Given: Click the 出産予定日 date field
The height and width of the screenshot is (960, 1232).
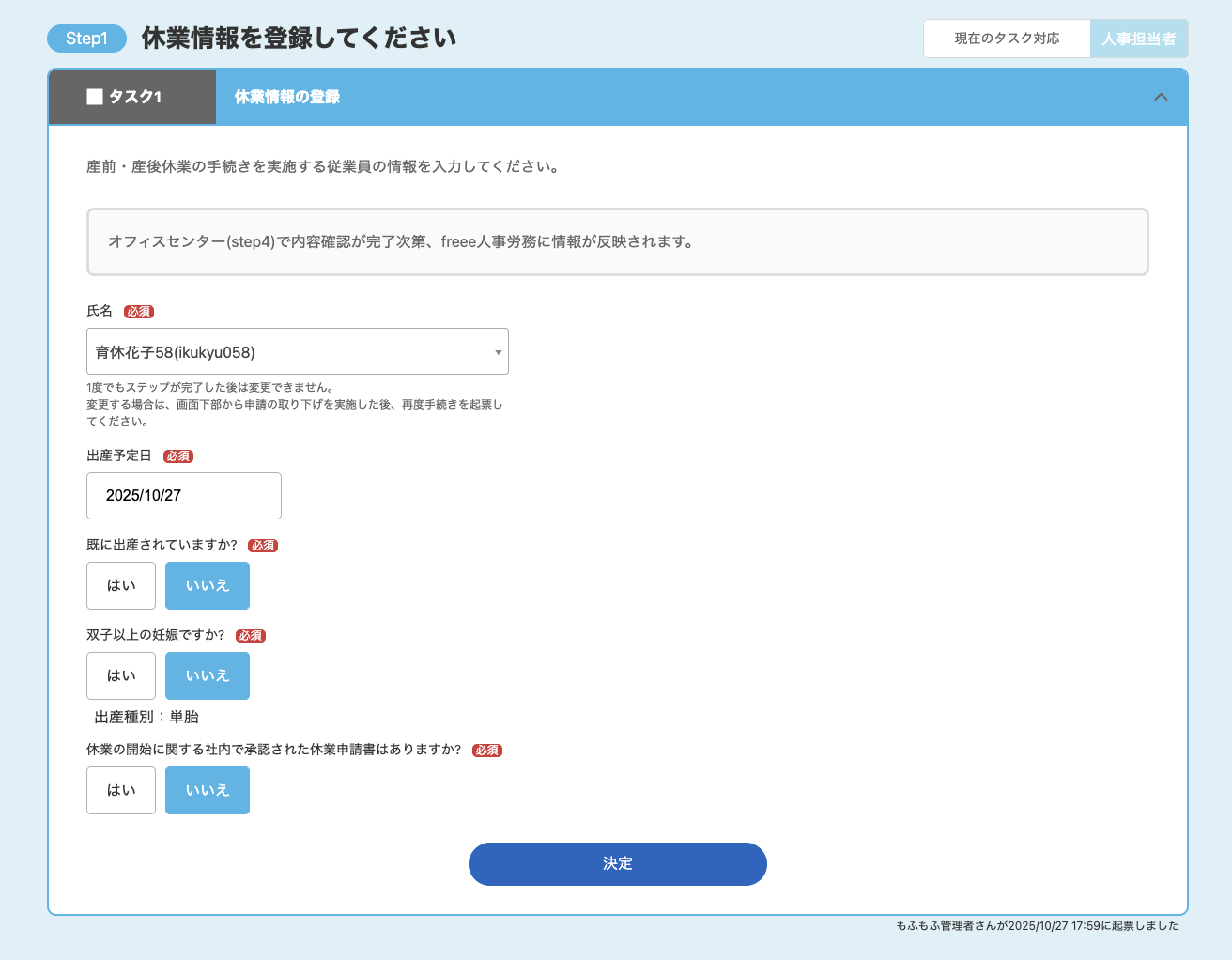Looking at the screenshot, I should click(x=184, y=496).
